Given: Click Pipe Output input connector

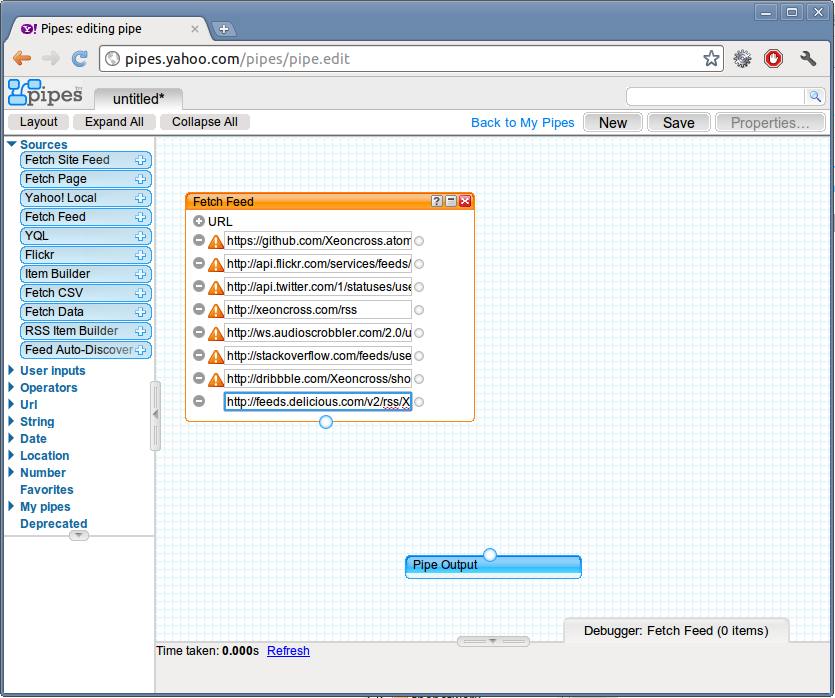Looking at the screenshot, I should (x=490, y=555).
